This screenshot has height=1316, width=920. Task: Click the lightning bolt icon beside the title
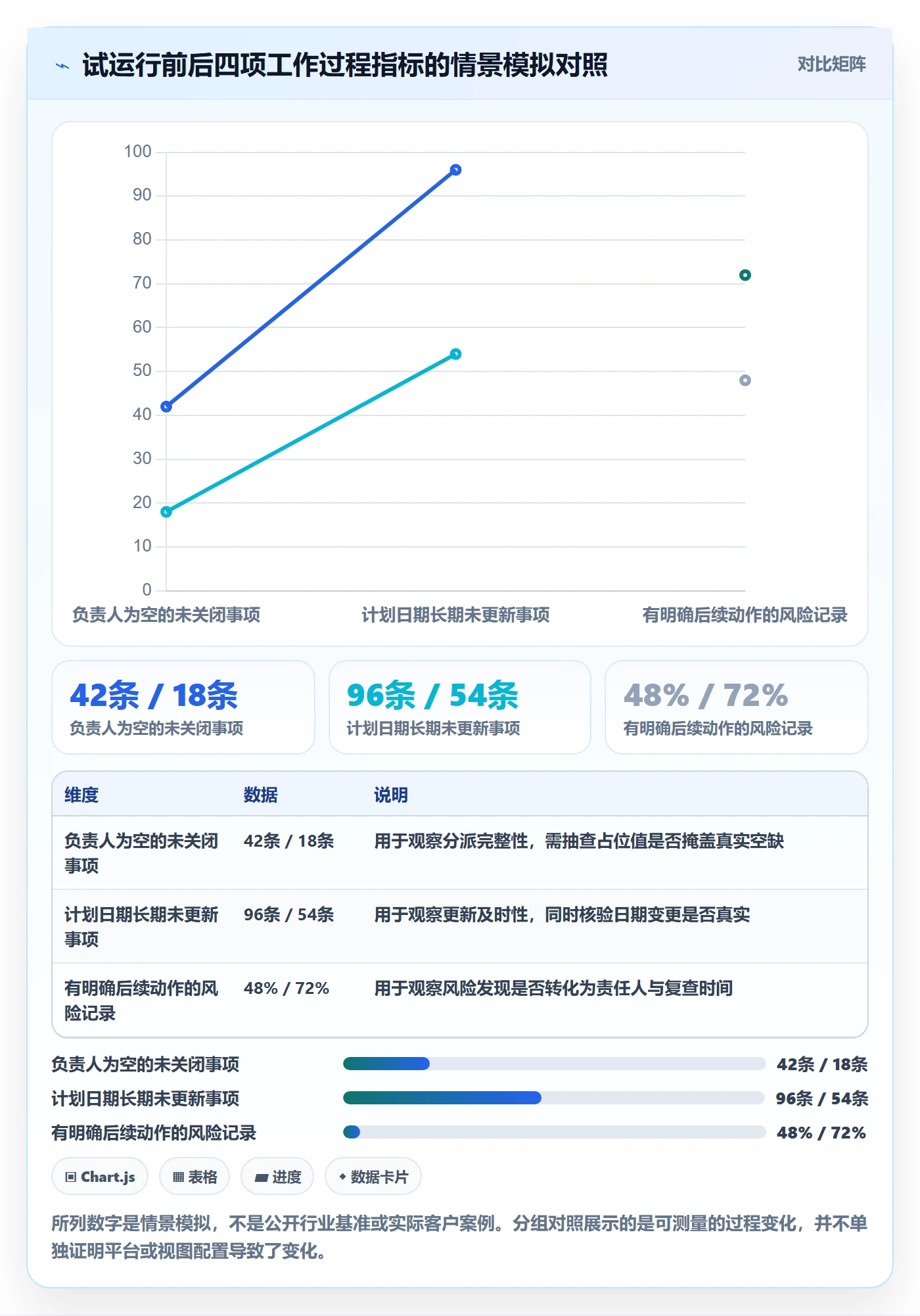62,66
